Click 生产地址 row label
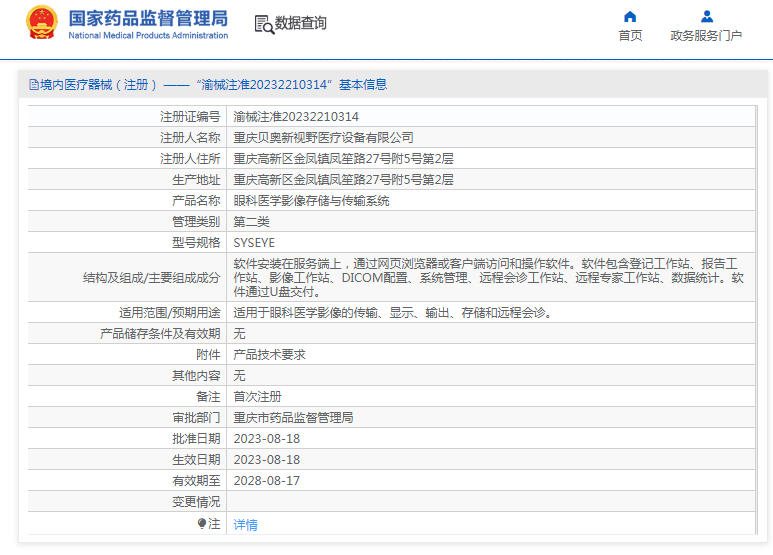The width and height of the screenshot is (773, 555). click(x=196, y=180)
